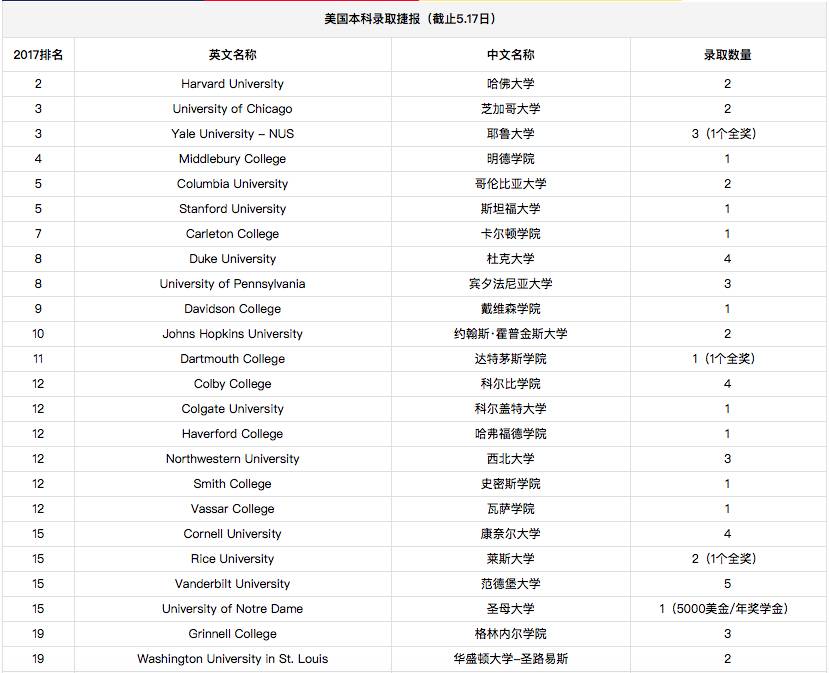Select the 英文名称 column header
The width and height of the screenshot is (829, 673).
233,54
